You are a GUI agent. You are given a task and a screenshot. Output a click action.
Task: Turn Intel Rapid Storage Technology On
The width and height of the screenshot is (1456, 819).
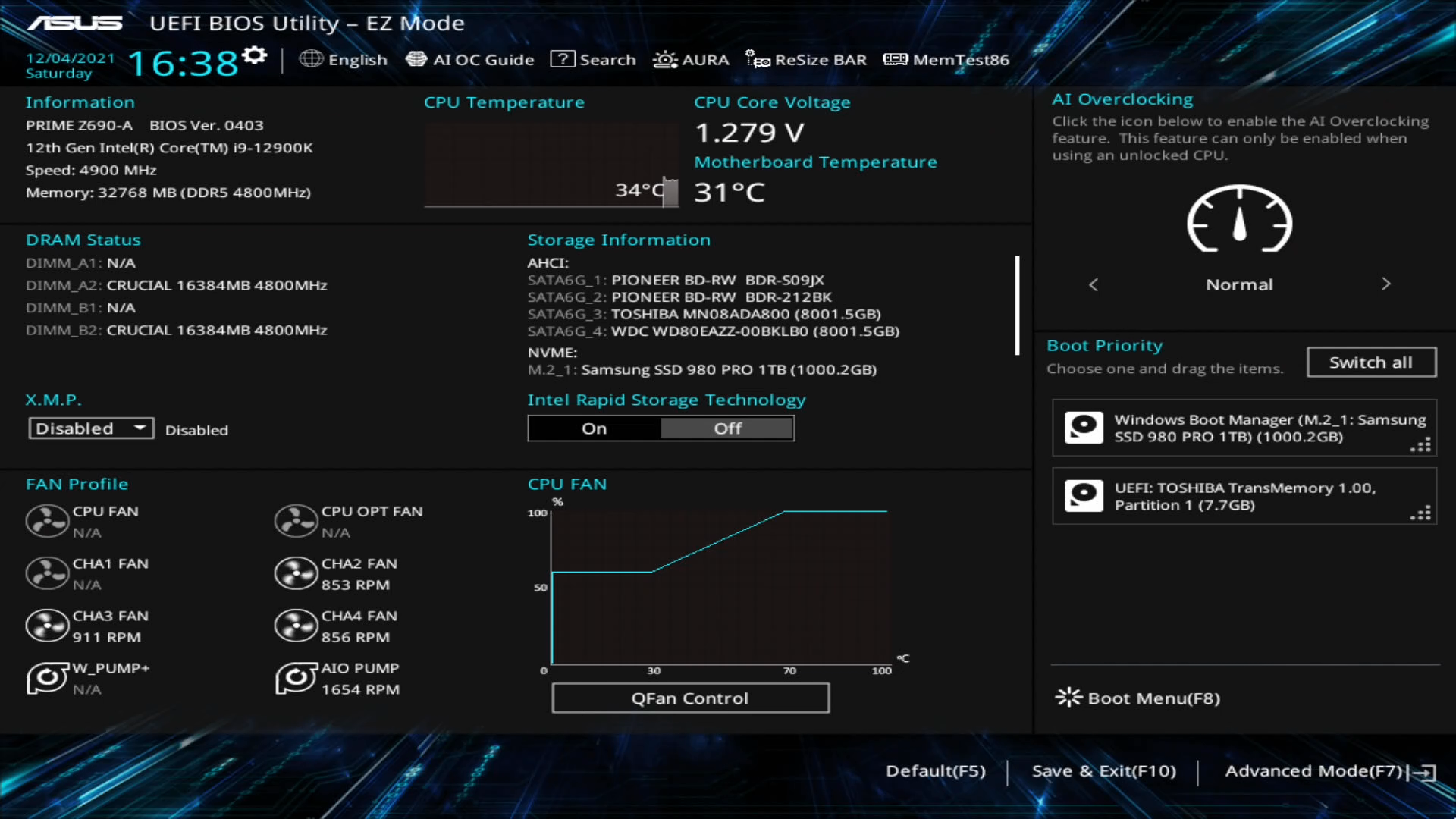pos(595,428)
